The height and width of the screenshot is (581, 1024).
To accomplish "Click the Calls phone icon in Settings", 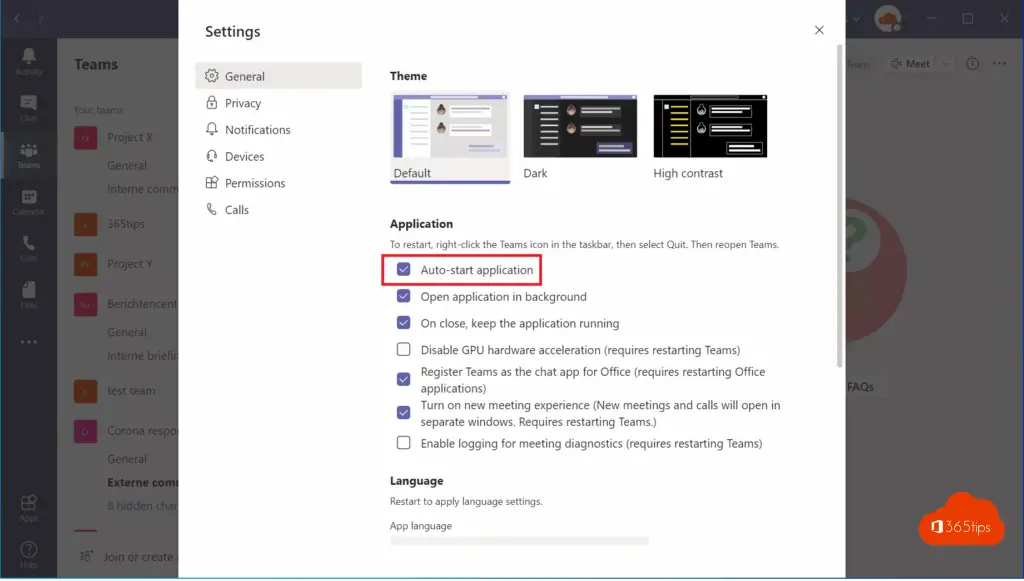I will click(x=212, y=209).
